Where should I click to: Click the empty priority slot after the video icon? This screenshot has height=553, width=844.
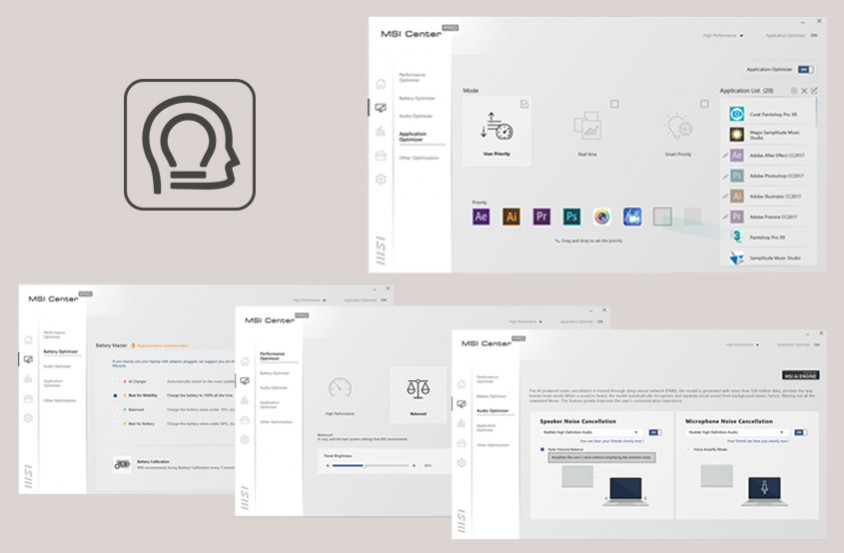point(662,216)
